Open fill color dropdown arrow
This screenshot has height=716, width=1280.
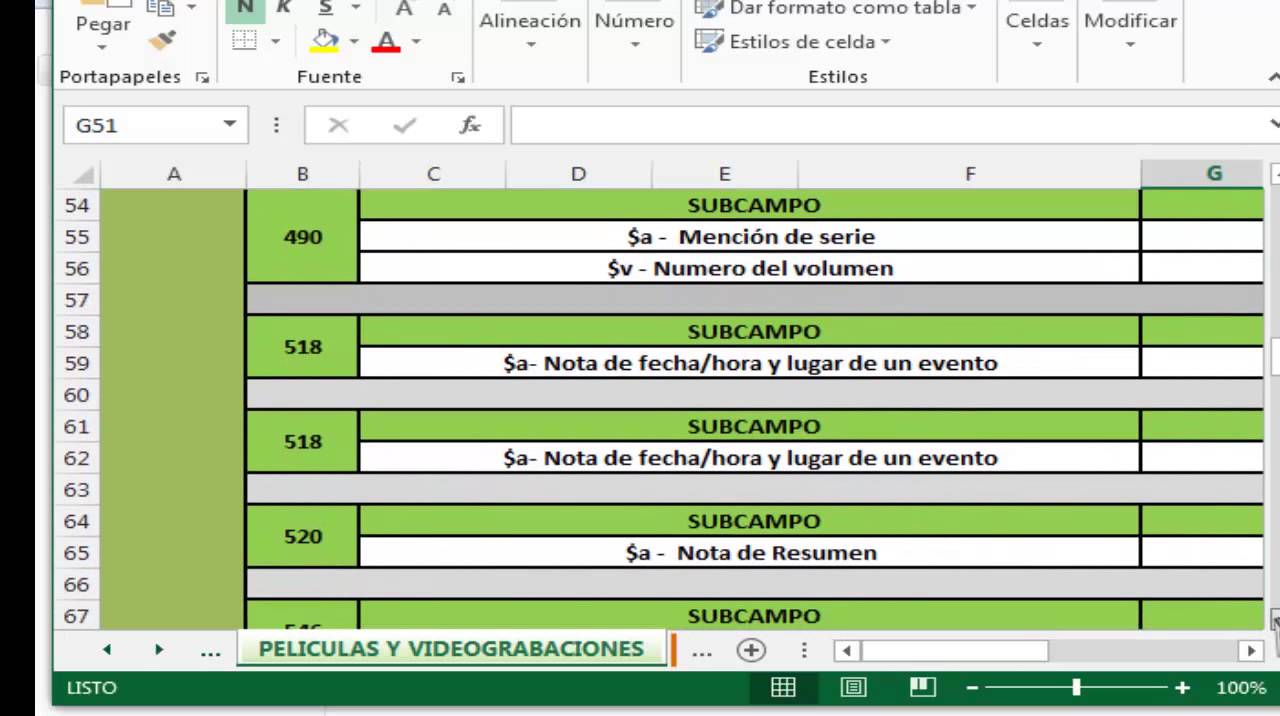[x=356, y=41]
